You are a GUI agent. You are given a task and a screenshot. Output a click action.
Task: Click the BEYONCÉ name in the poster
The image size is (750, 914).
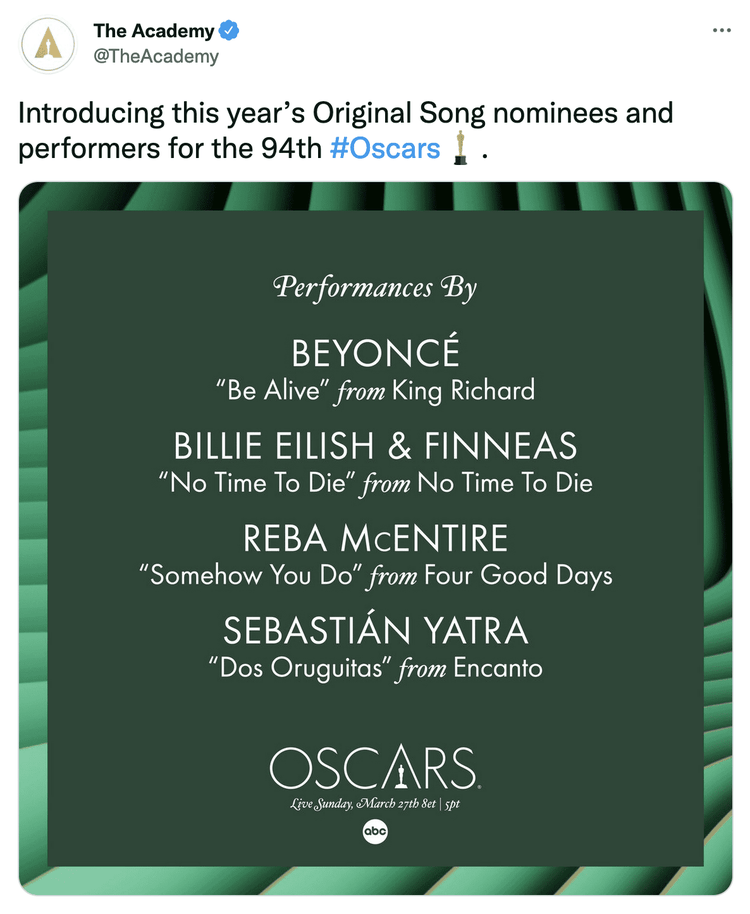point(375,353)
